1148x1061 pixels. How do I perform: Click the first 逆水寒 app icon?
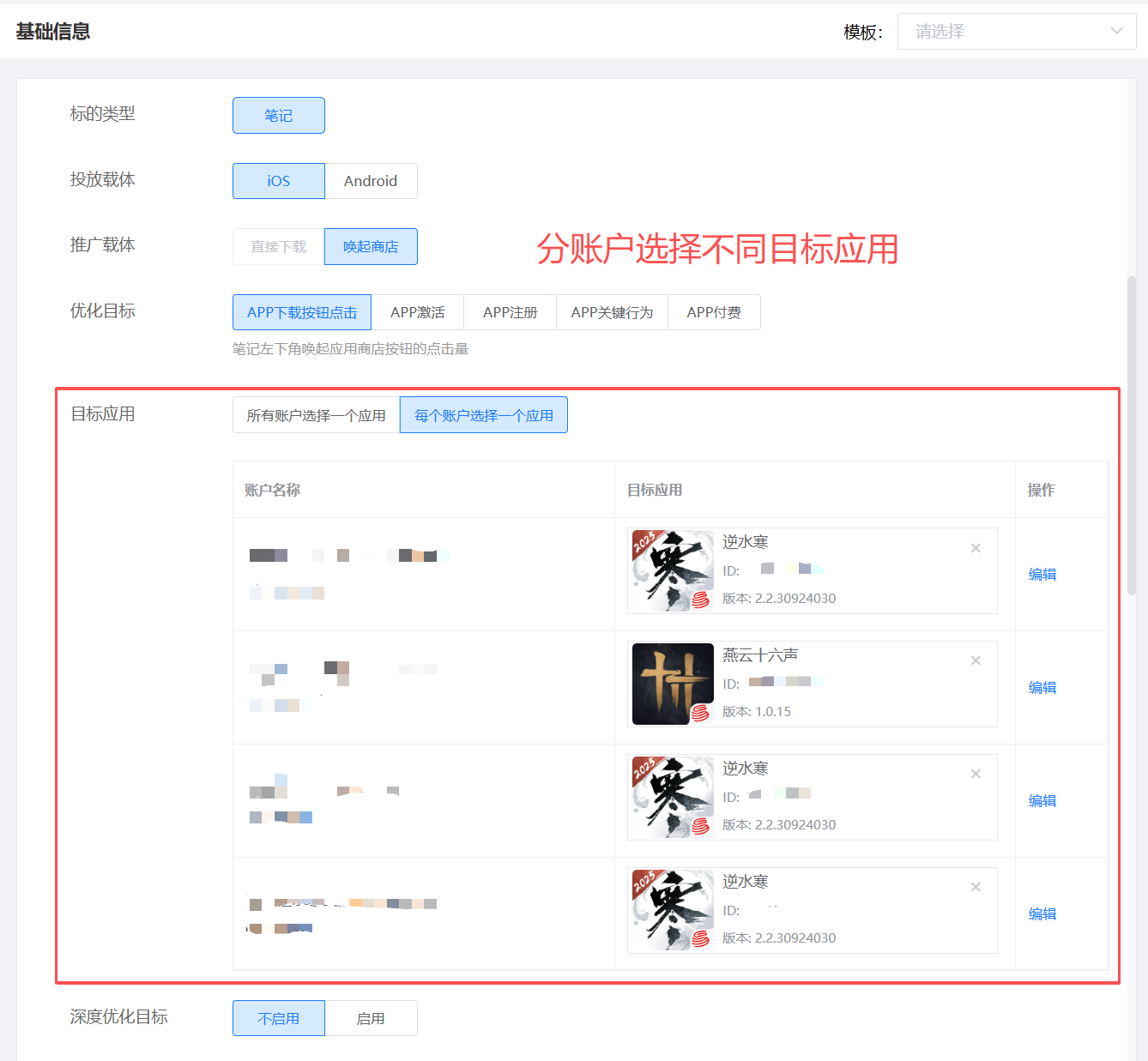coord(673,570)
